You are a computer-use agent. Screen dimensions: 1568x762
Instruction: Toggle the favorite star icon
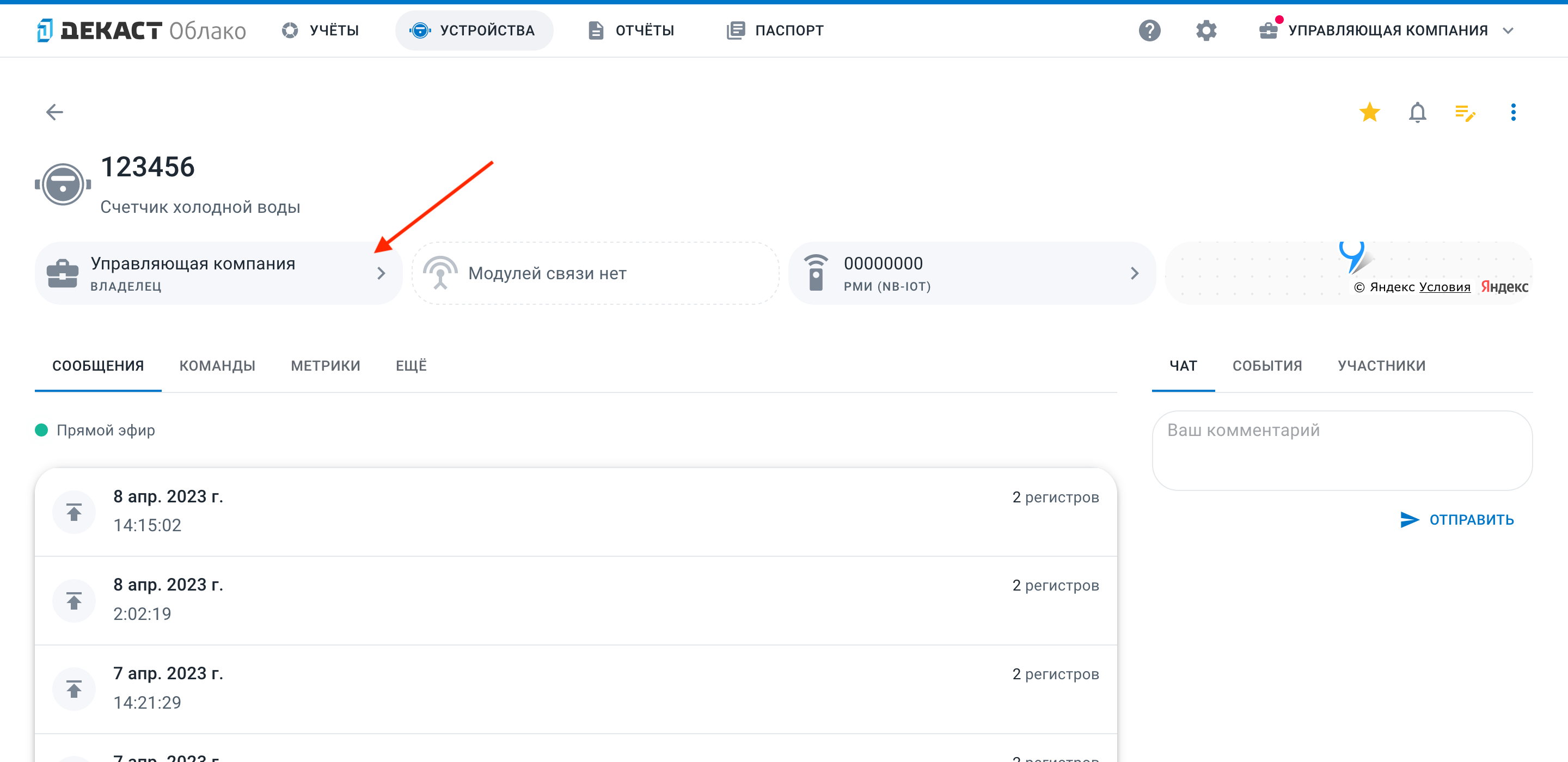[1370, 112]
